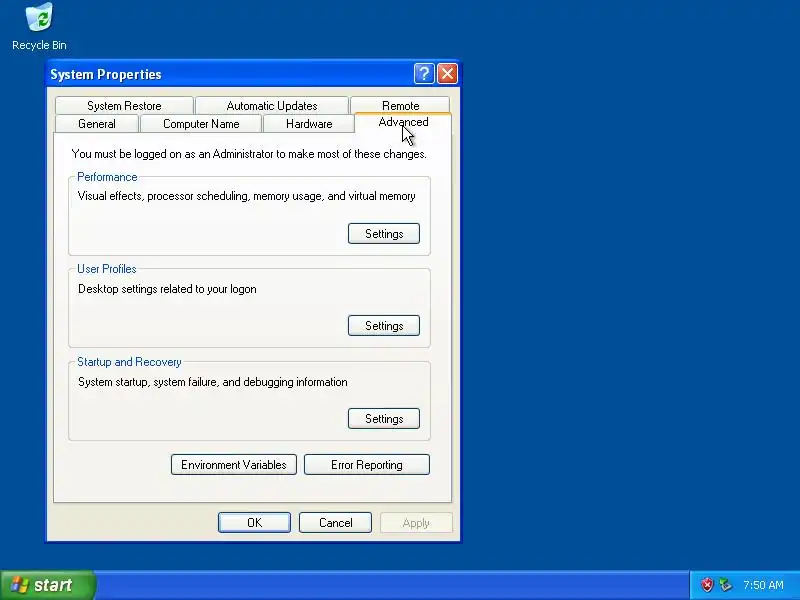Close the System Properties dialog

tap(447, 74)
